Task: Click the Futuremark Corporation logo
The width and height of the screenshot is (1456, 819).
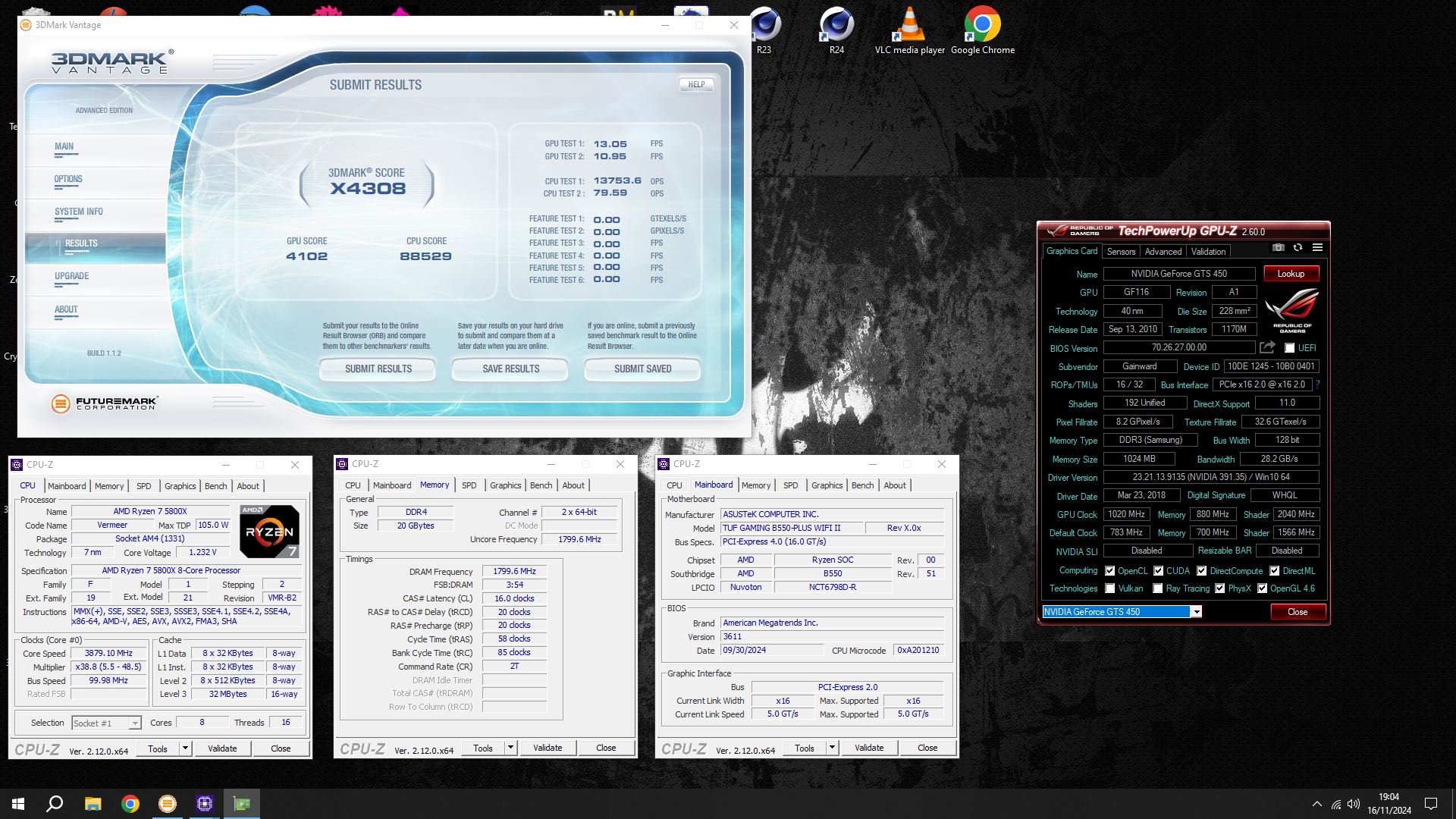Action: pyautogui.click(x=105, y=403)
